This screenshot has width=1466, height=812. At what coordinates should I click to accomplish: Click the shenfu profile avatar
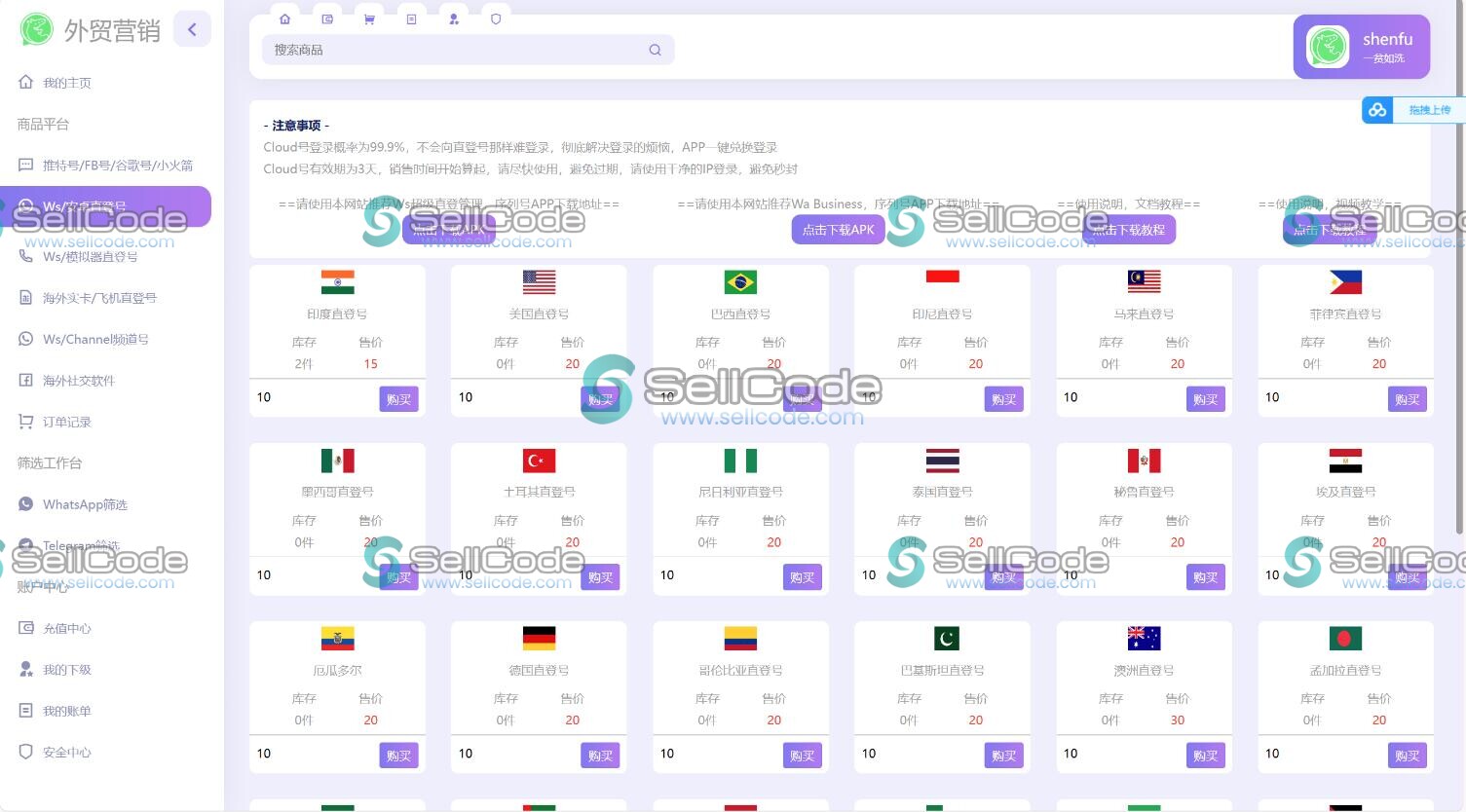[x=1328, y=47]
